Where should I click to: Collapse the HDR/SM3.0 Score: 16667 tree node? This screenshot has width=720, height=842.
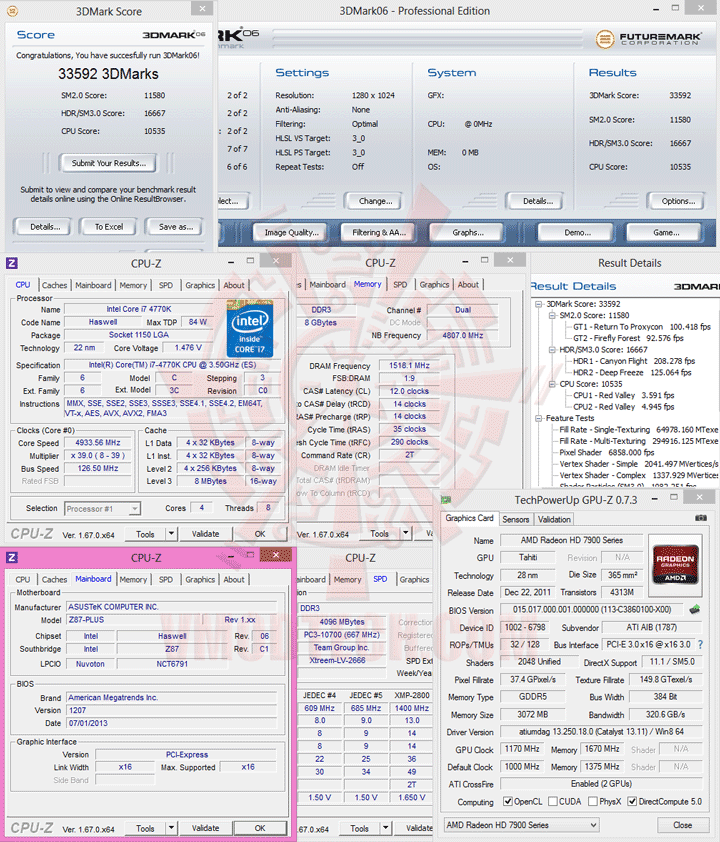click(x=552, y=350)
